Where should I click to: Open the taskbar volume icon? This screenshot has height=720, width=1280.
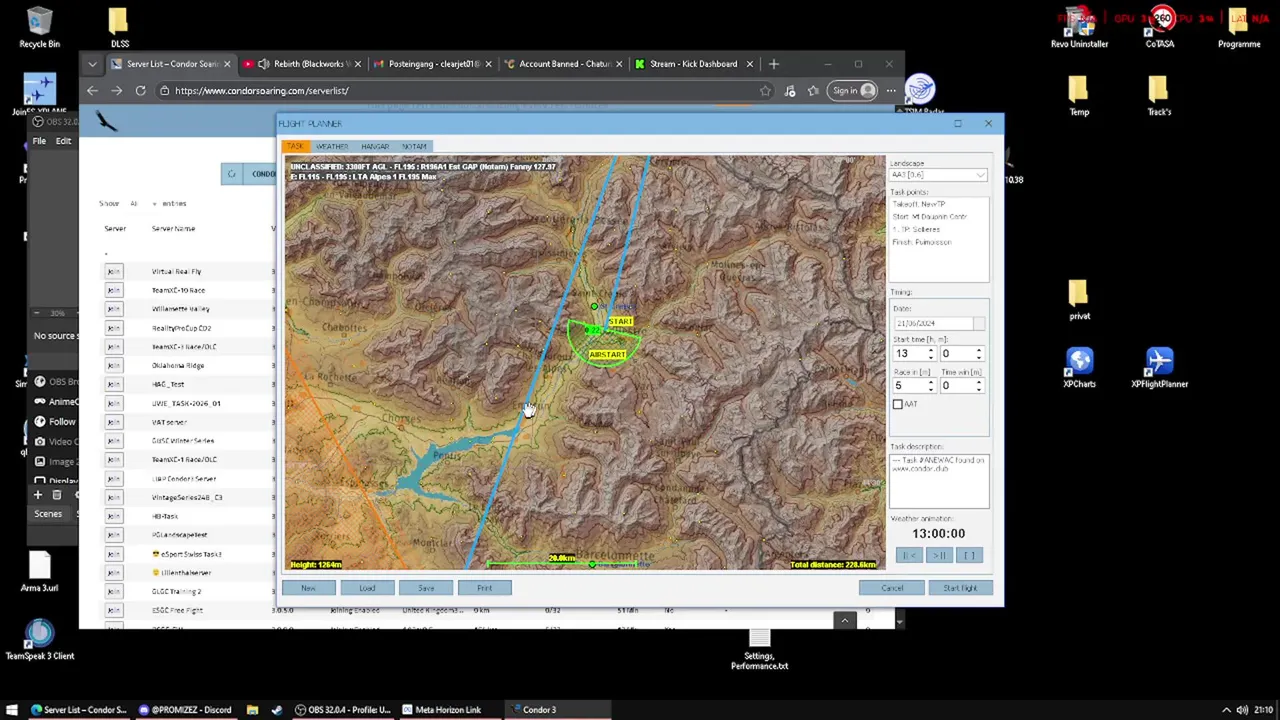[x=1241, y=710]
